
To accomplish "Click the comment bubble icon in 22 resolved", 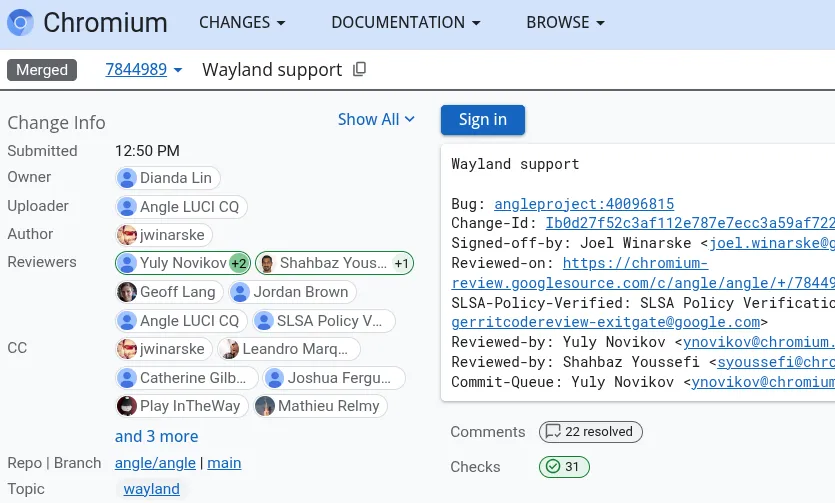I will click(553, 432).
